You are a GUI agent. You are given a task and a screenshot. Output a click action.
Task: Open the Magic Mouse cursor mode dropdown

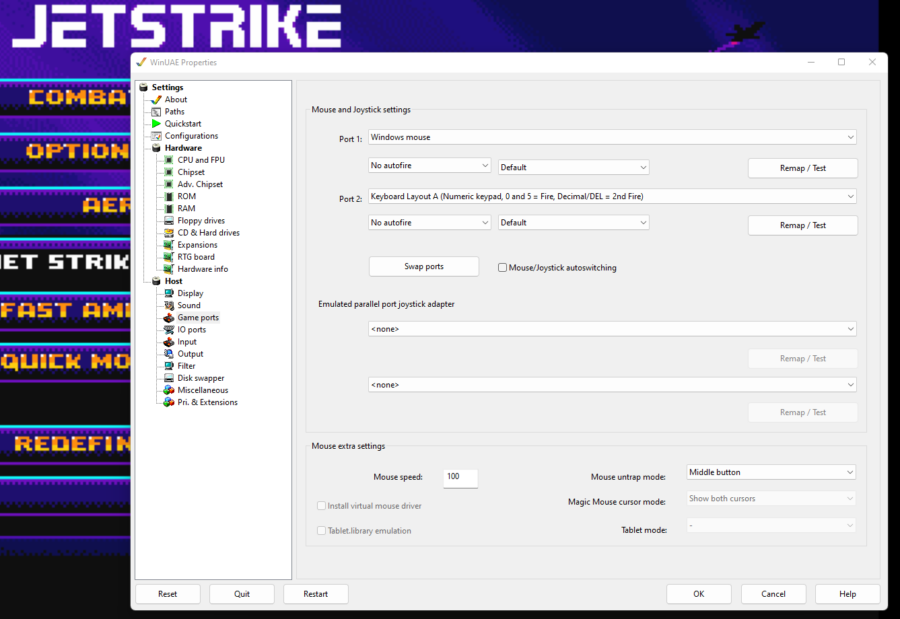[x=771, y=498]
